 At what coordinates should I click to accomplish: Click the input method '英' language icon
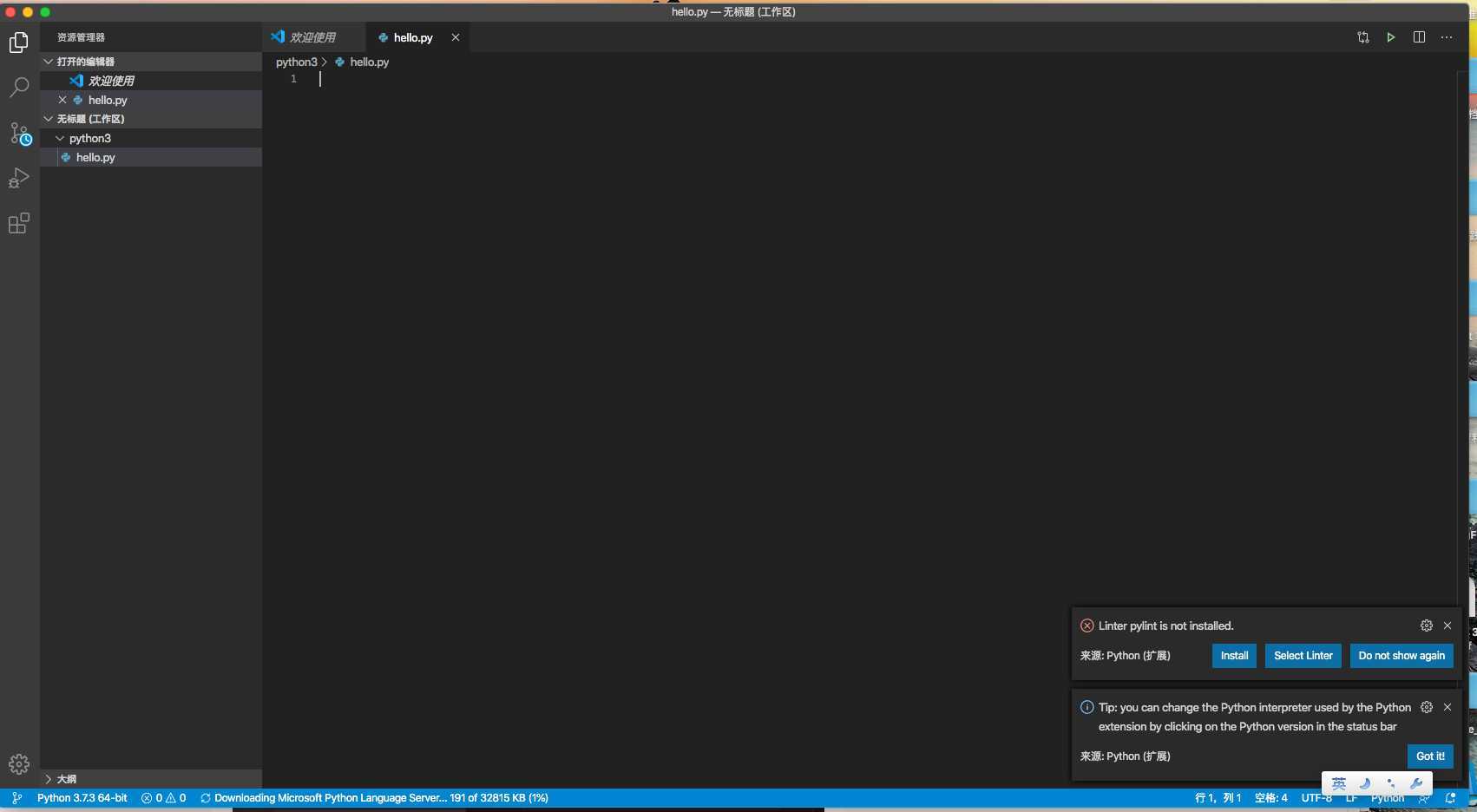1339,783
